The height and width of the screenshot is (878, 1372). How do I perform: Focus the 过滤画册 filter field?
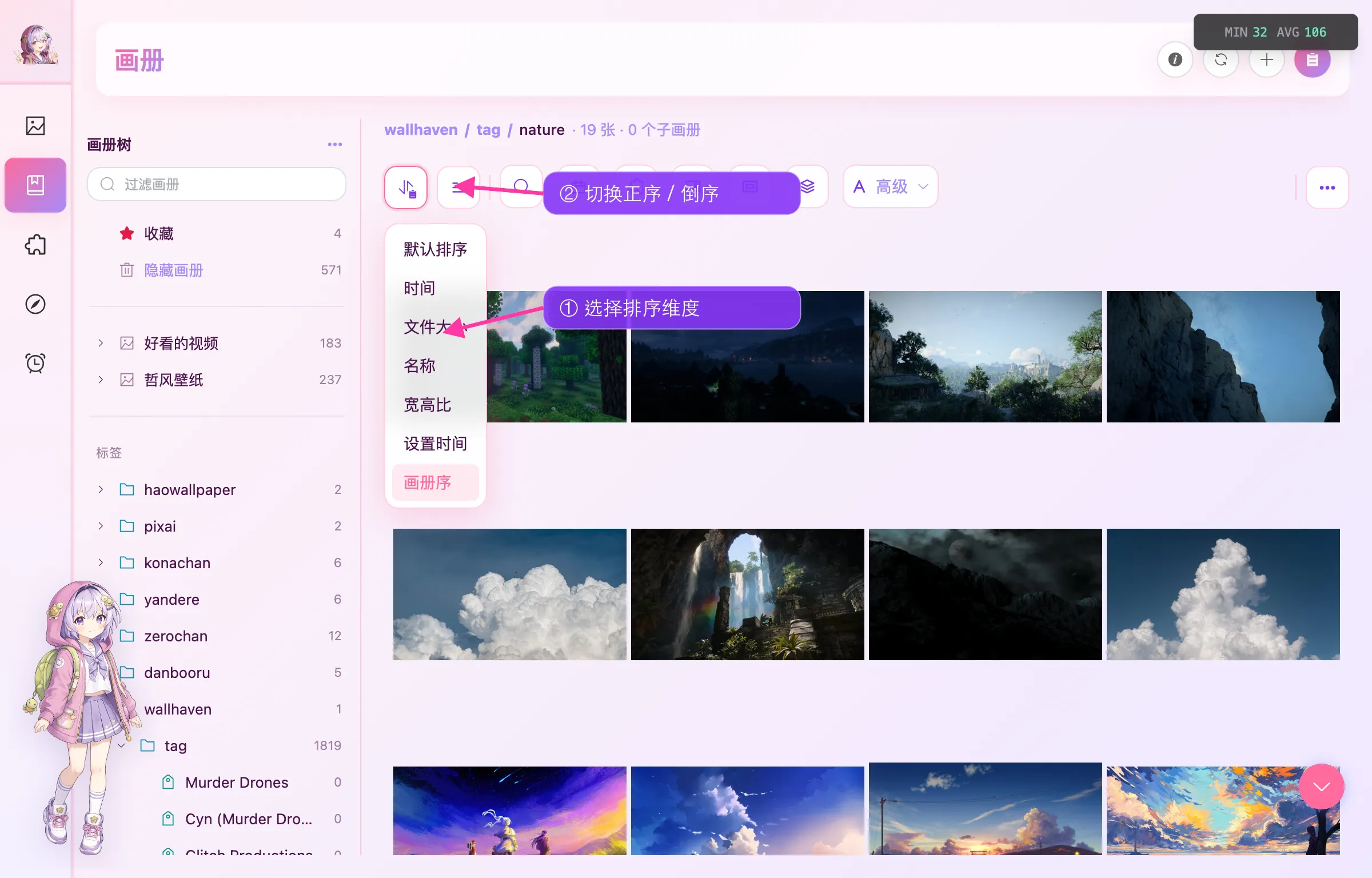click(217, 184)
